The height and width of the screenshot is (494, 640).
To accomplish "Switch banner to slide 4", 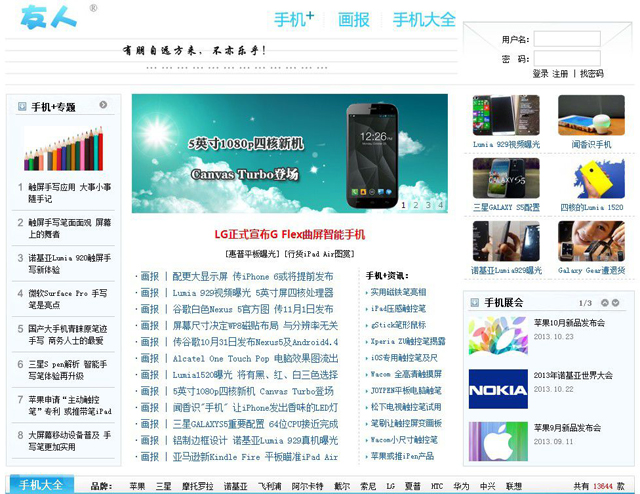I will coord(440,205).
